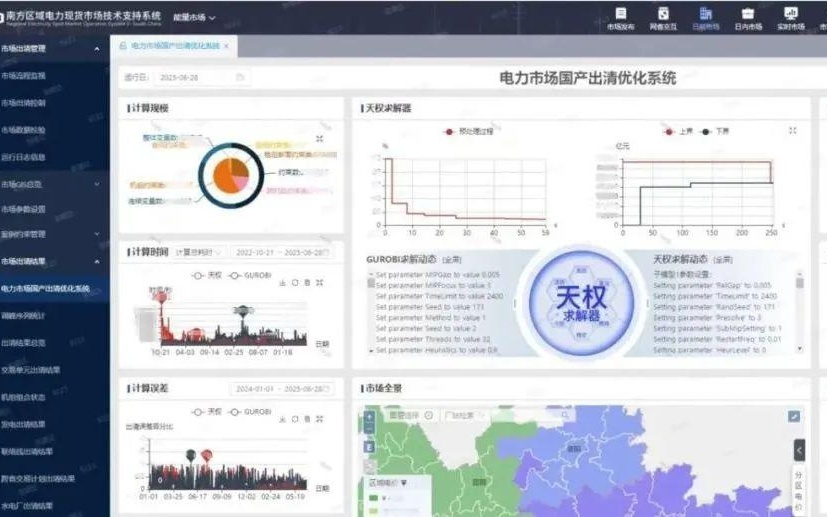Click 计算误差 date range field
827x517 pixels.
(282, 389)
